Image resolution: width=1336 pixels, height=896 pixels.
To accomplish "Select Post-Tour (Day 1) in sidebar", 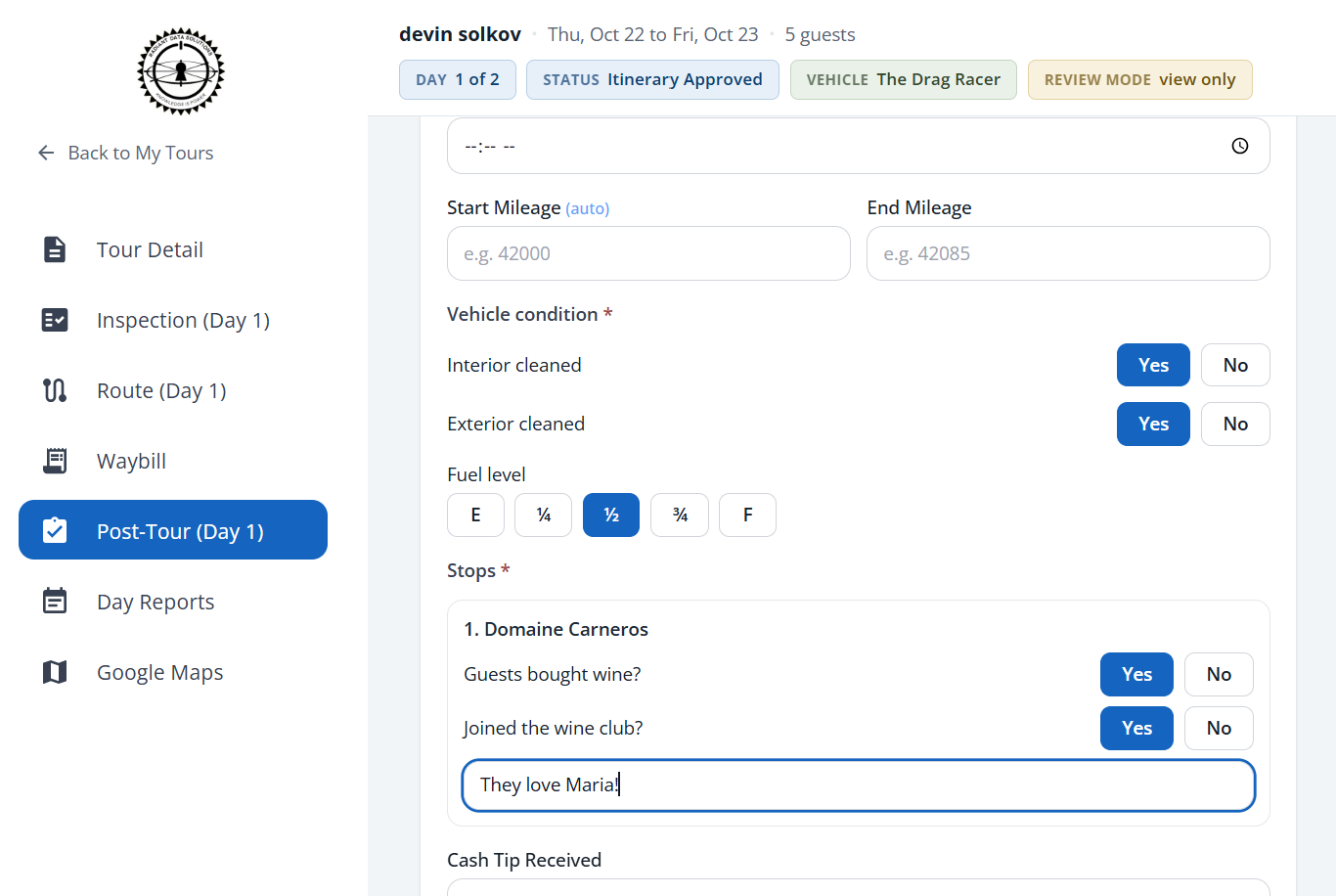I will coord(173,530).
